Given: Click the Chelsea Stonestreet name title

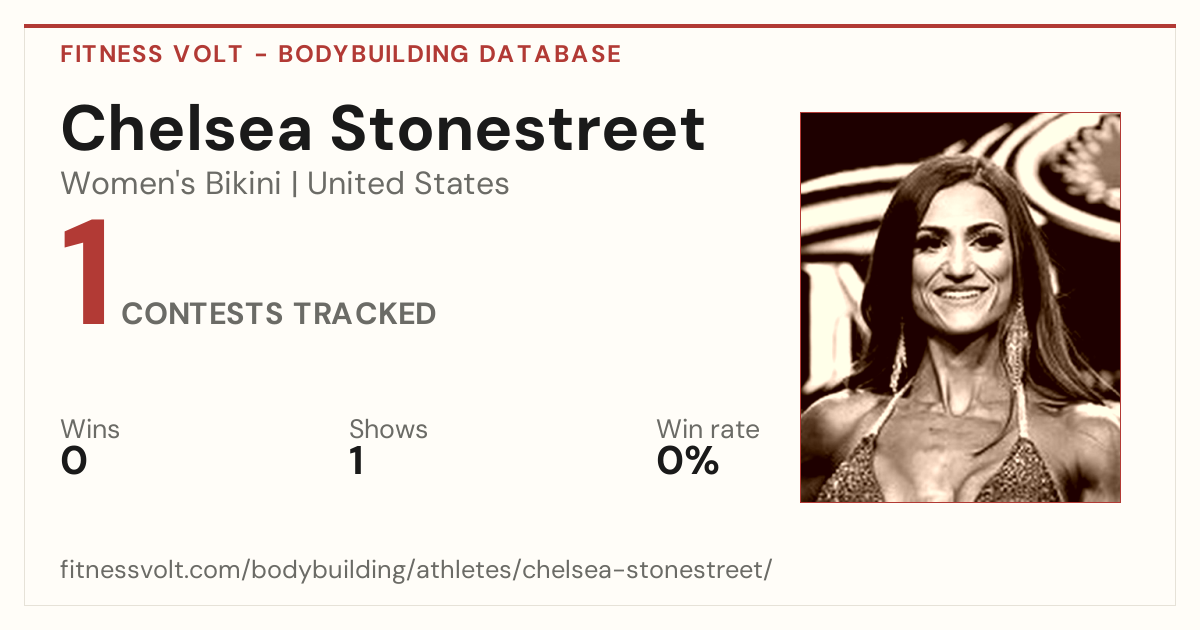Looking at the screenshot, I should click(383, 128).
